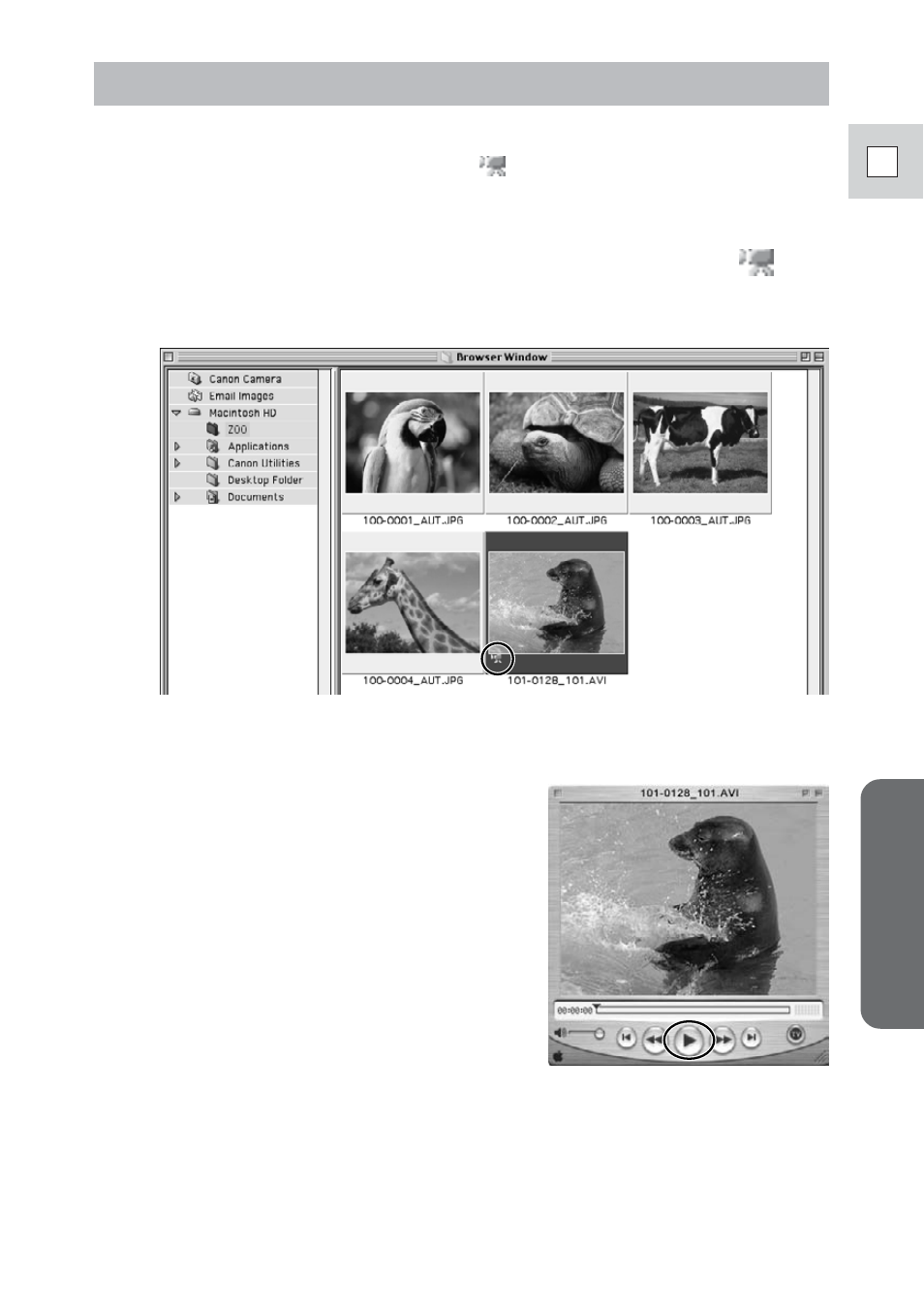Close the movie player window
The width and height of the screenshot is (924, 1309).
point(557,793)
